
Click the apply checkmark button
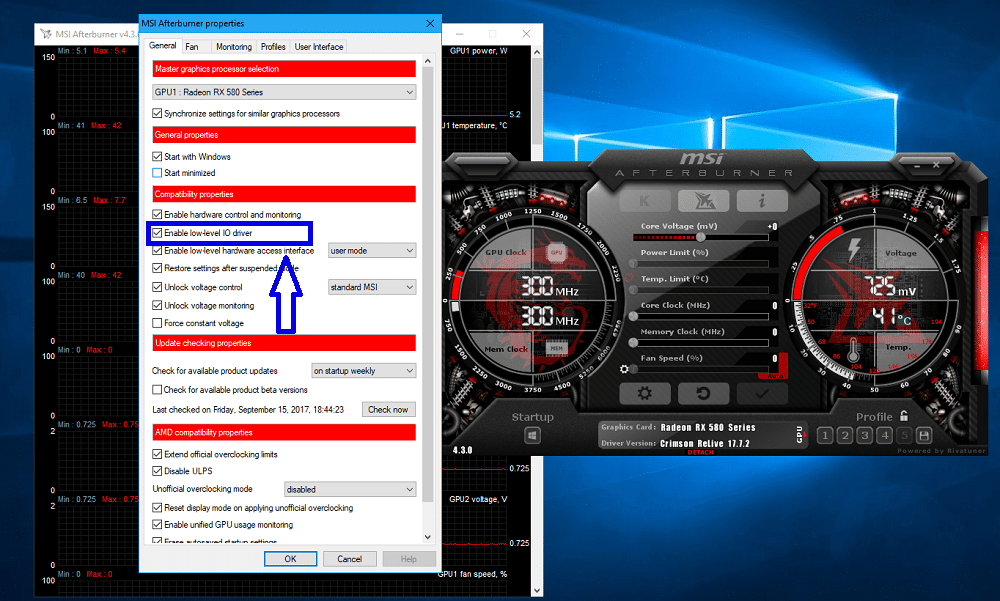pyautogui.click(x=762, y=394)
